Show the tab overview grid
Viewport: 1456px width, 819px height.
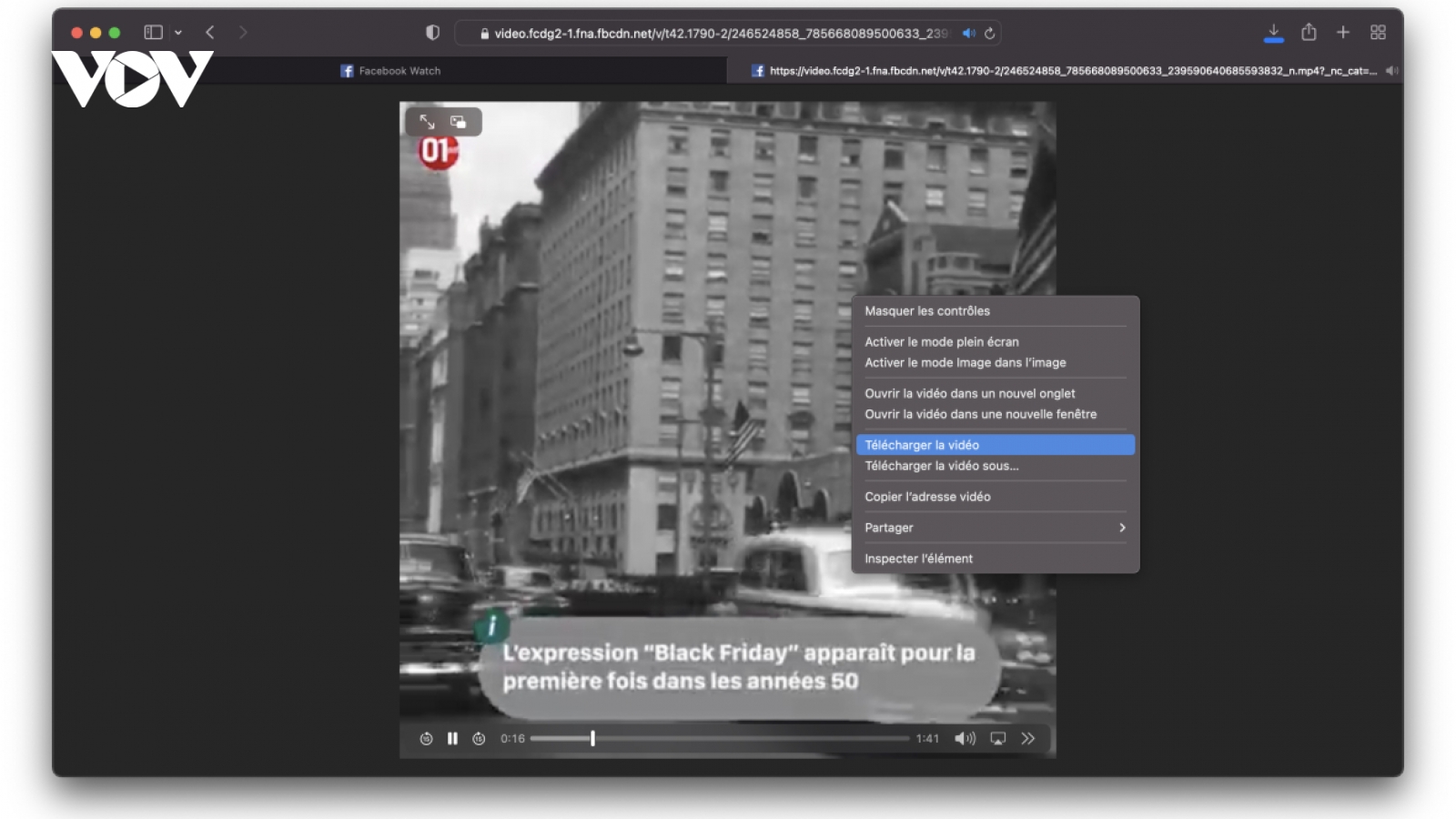tap(1378, 33)
